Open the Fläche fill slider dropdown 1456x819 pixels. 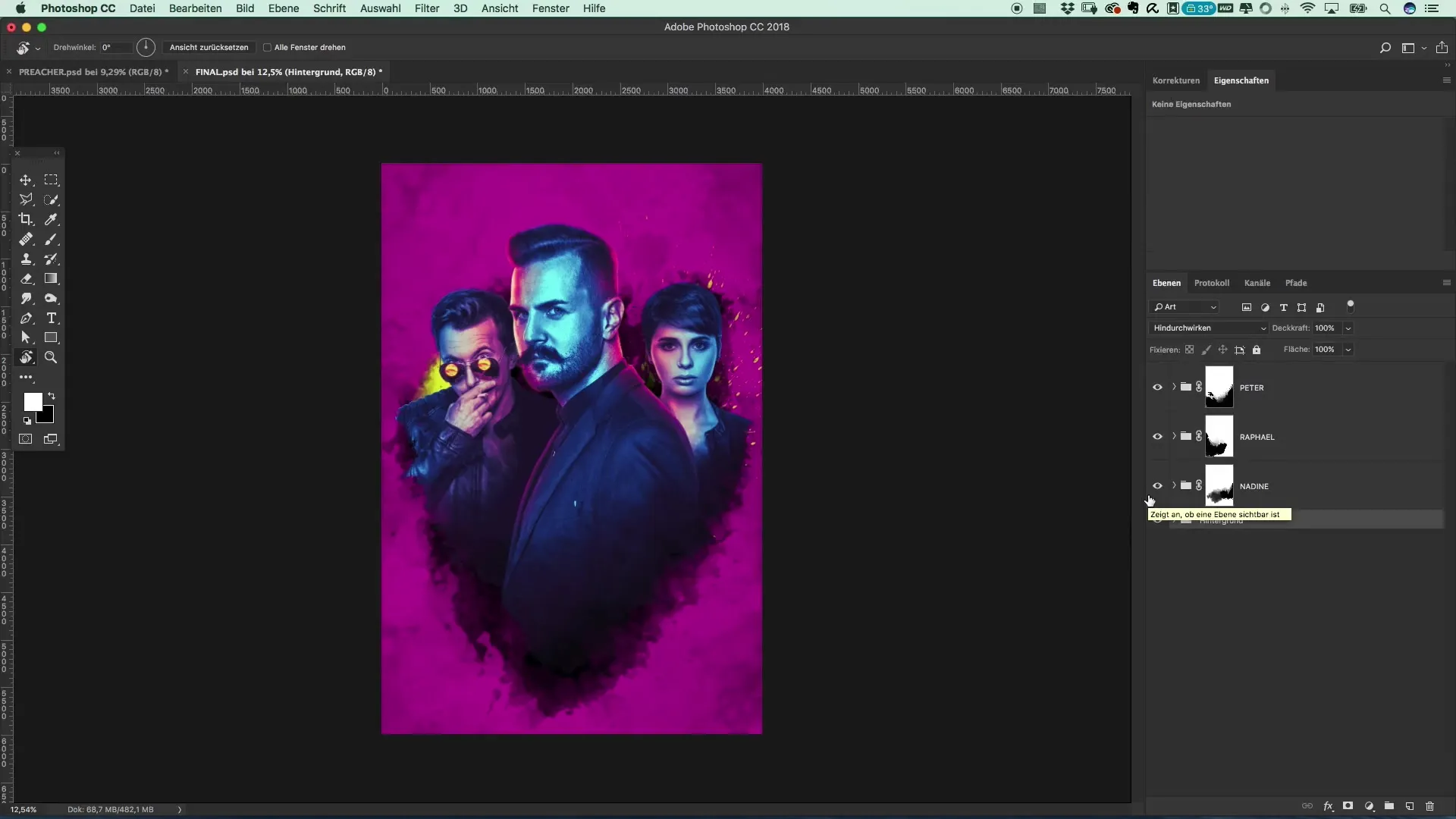pyautogui.click(x=1348, y=350)
